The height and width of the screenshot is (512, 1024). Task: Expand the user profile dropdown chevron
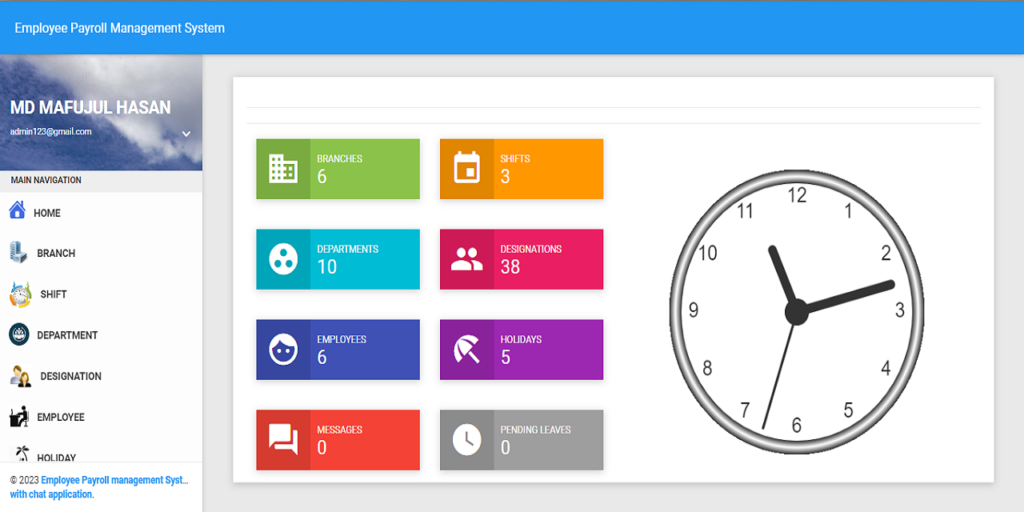(x=186, y=134)
